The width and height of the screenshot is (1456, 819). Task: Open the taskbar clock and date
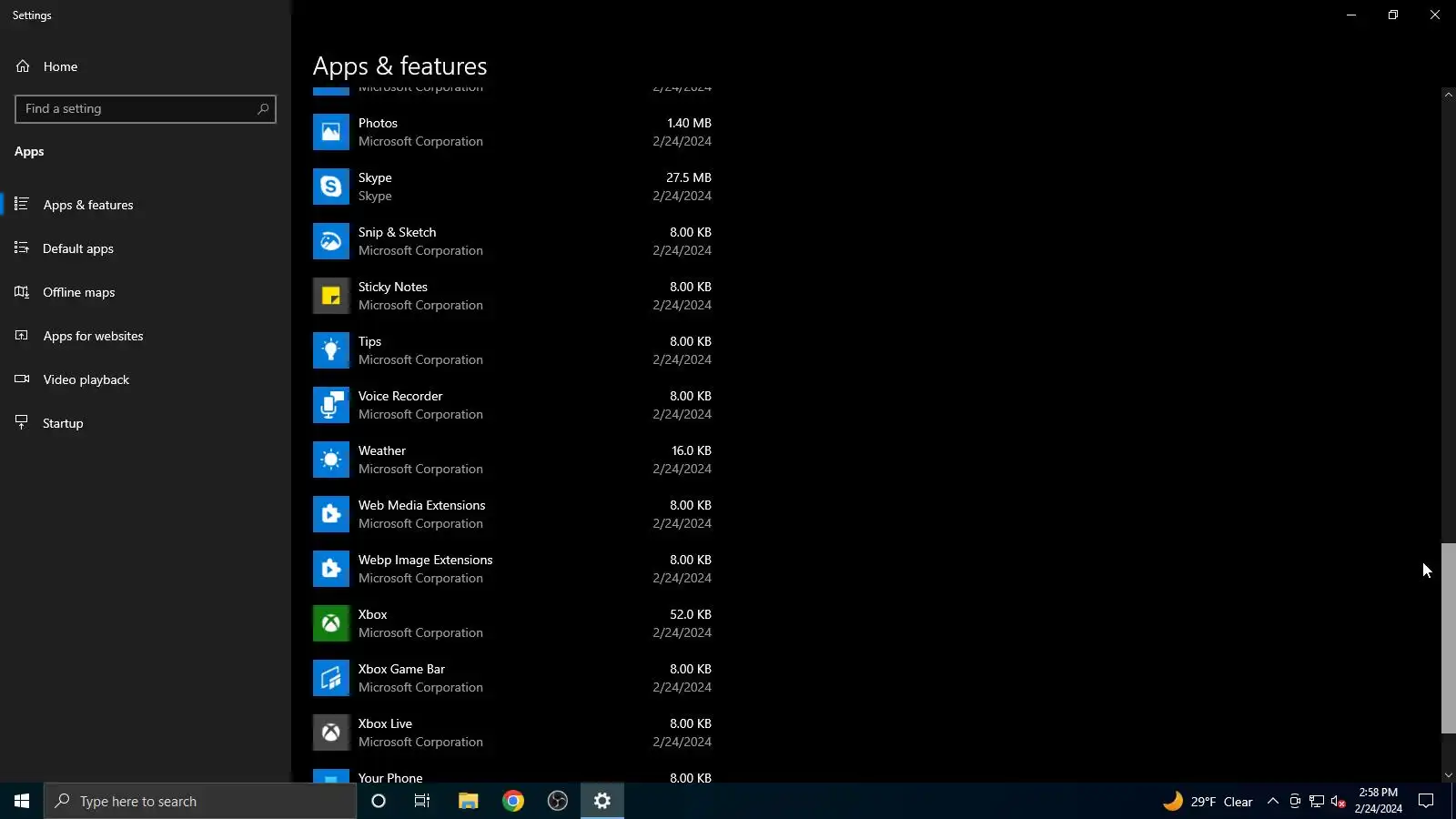[x=1379, y=801]
